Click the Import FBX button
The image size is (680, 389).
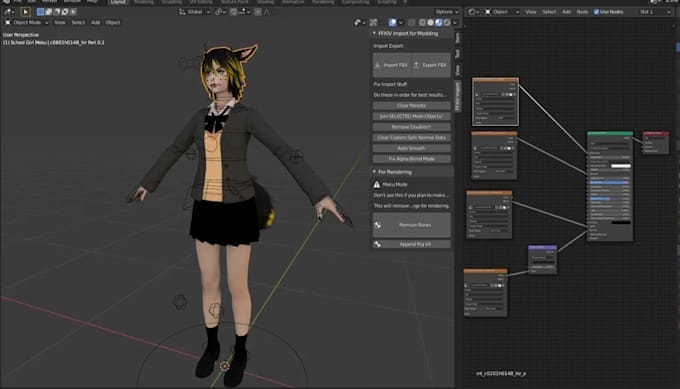click(392, 65)
